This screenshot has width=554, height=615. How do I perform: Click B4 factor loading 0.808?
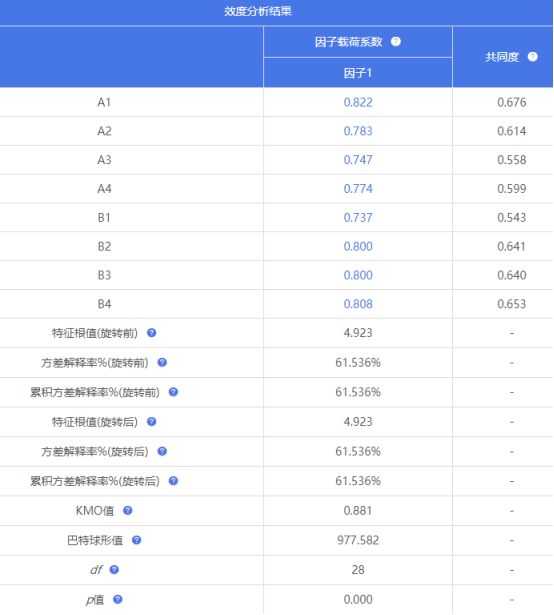click(358, 304)
